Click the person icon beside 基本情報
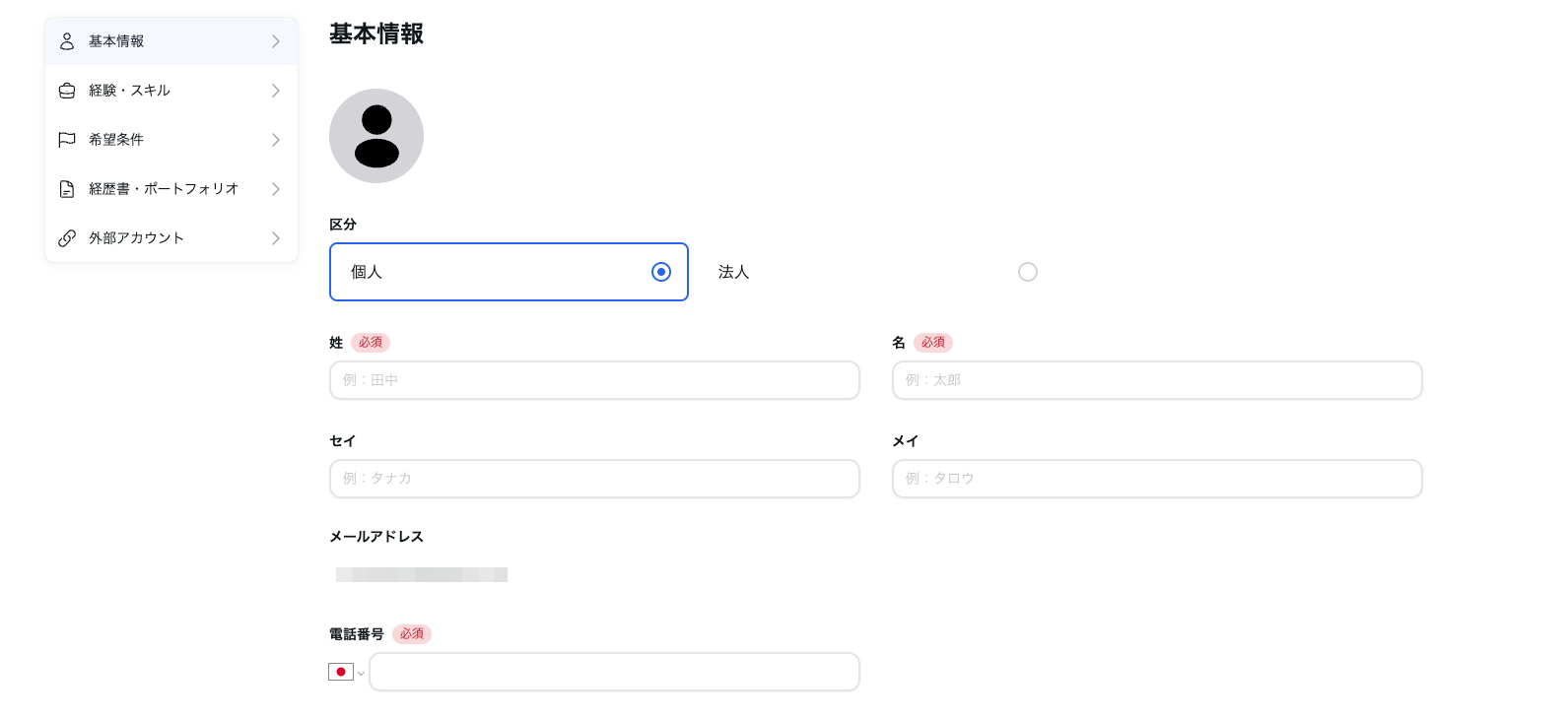The image size is (1568, 720). pyautogui.click(x=67, y=41)
